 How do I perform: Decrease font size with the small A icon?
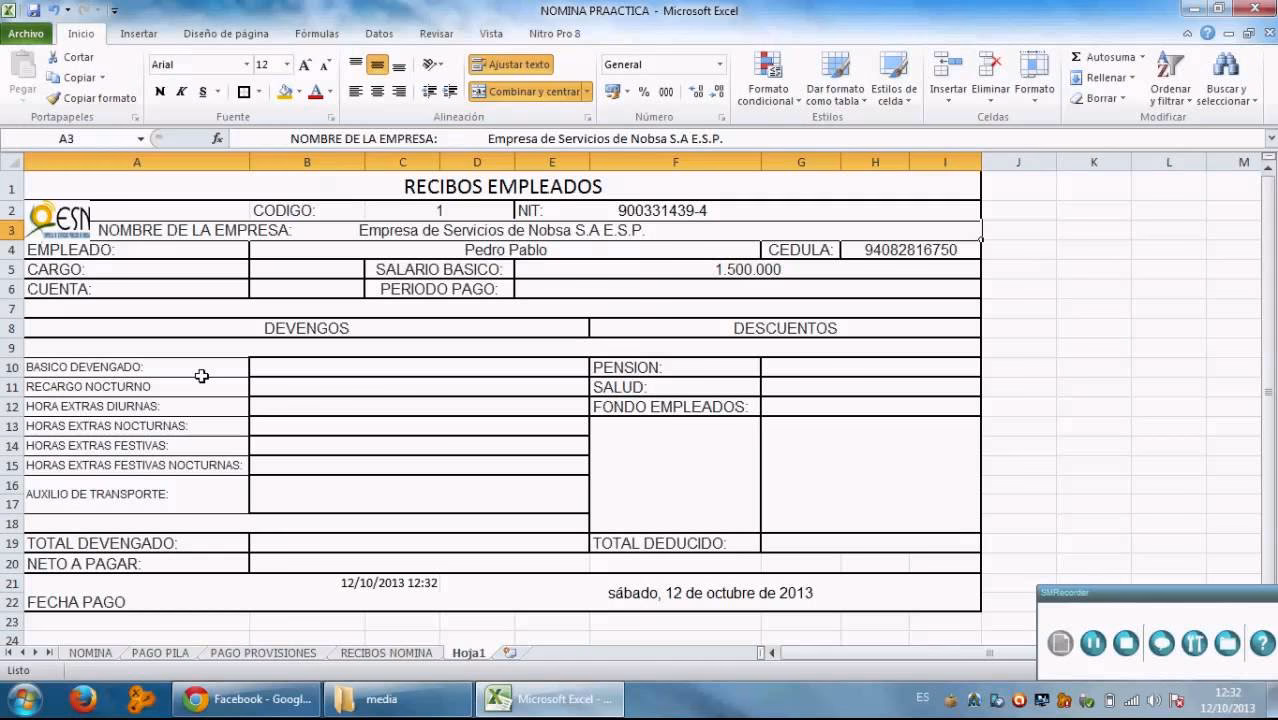point(324,65)
